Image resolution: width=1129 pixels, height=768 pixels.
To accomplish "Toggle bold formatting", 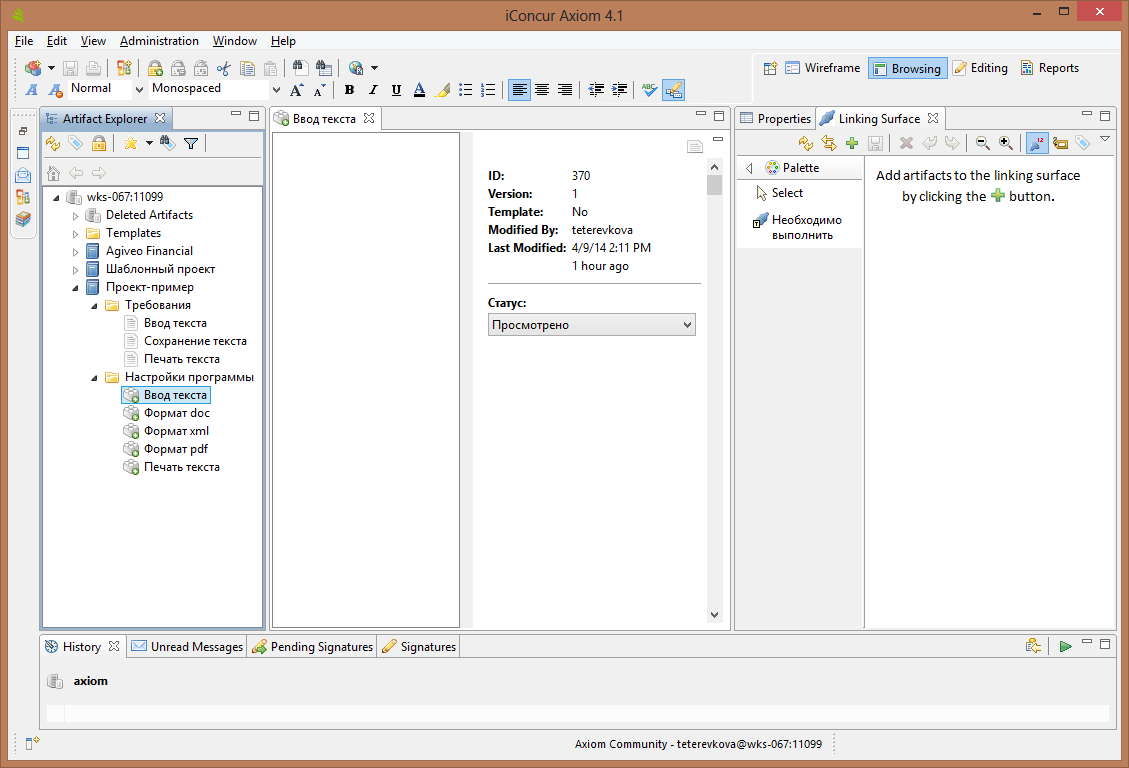I will [x=349, y=90].
